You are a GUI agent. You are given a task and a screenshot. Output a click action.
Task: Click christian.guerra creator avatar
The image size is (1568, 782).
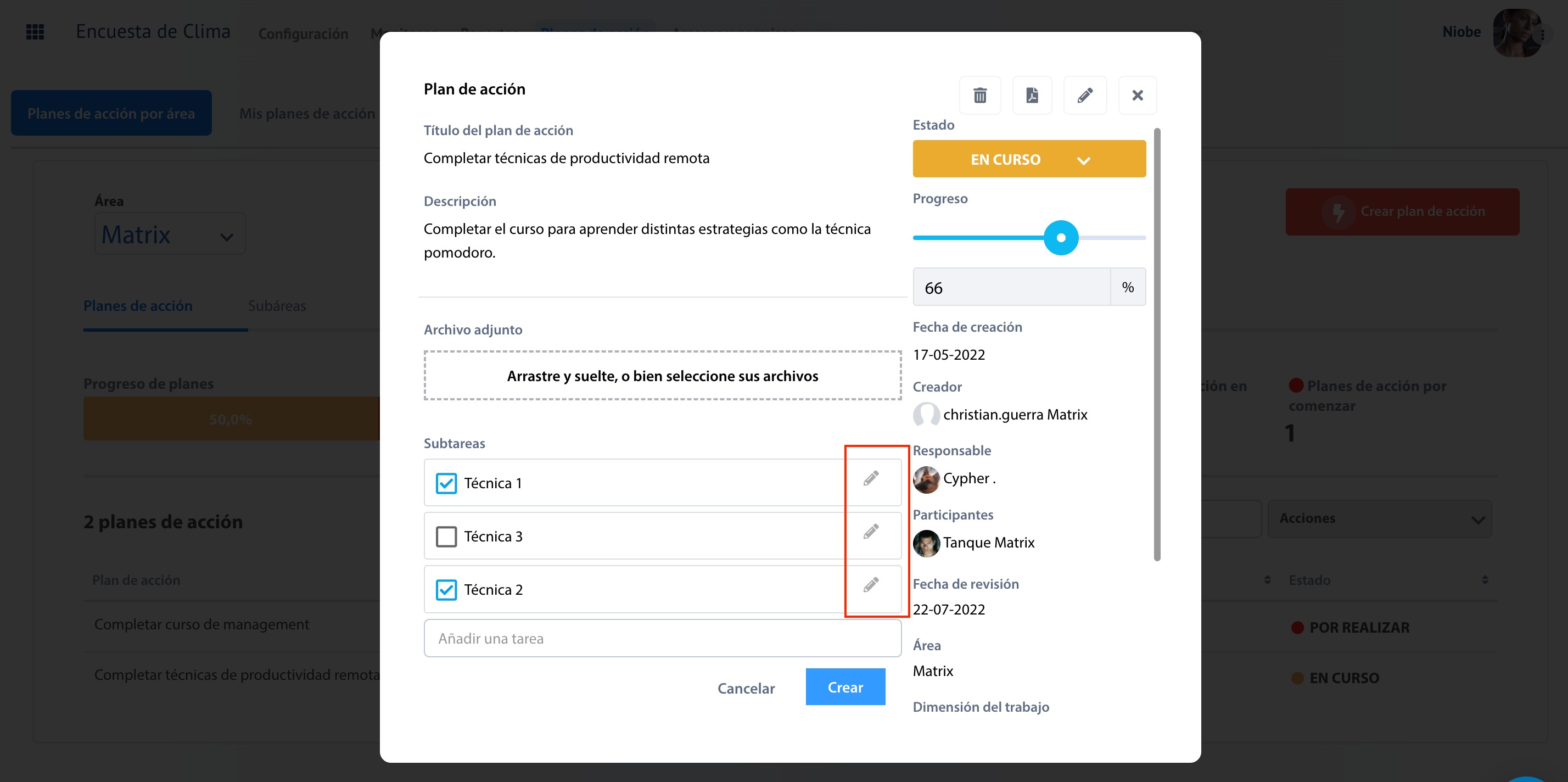pyautogui.click(x=926, y=415)
